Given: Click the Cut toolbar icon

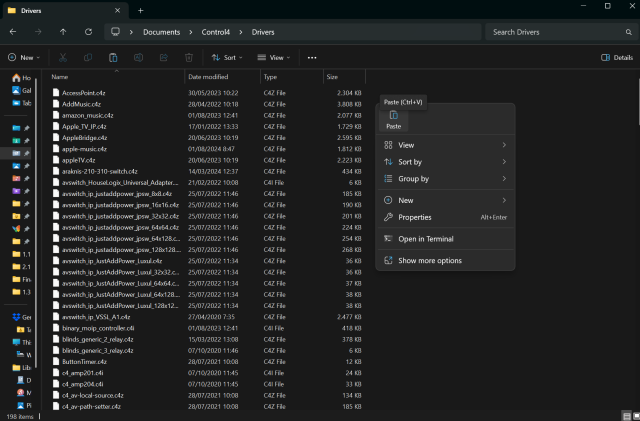Looking at the screenshot, I should pyautogui.click(x=62, y=58).
